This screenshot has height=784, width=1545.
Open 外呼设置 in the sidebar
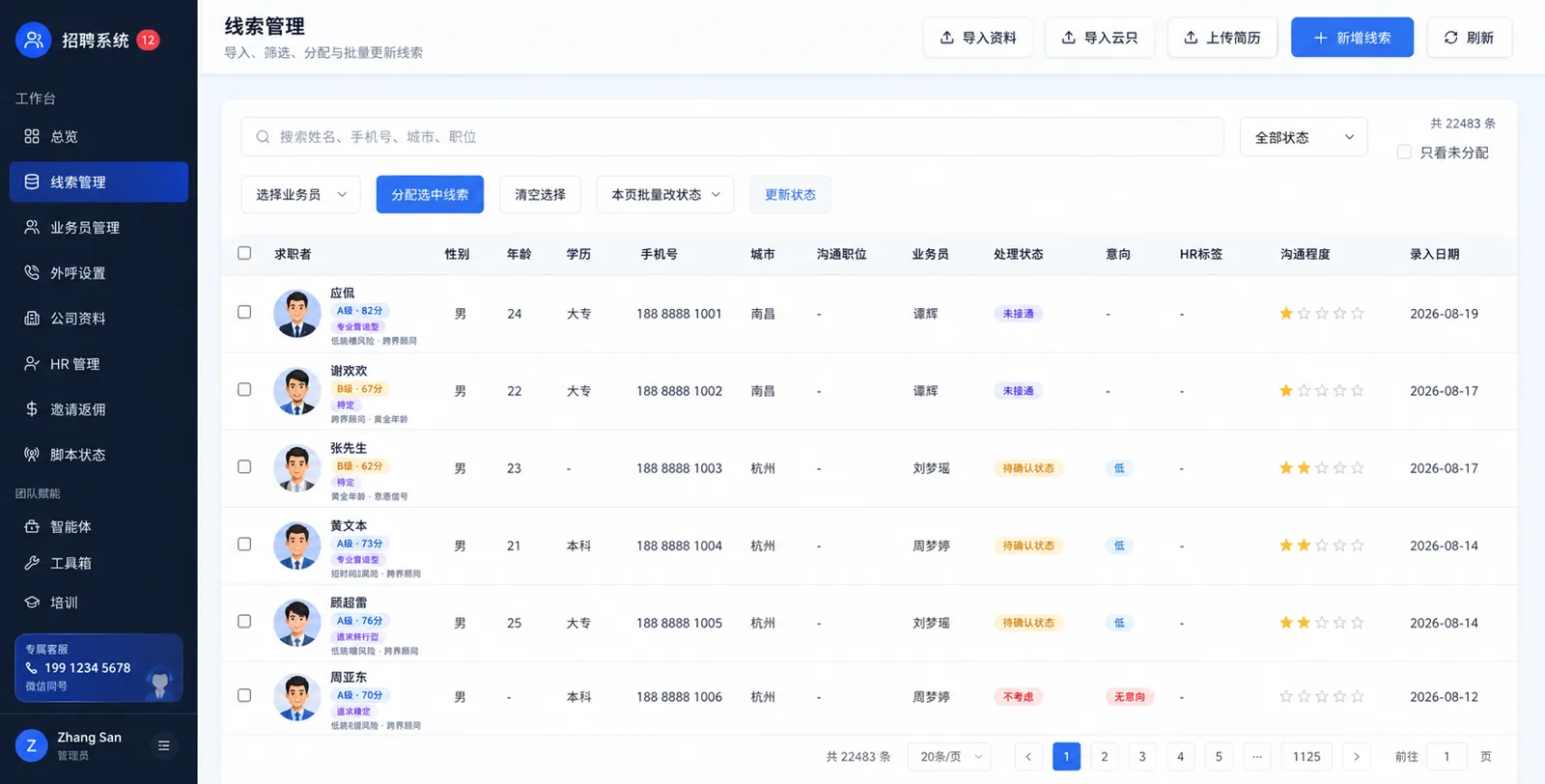(x=98, y=272)
